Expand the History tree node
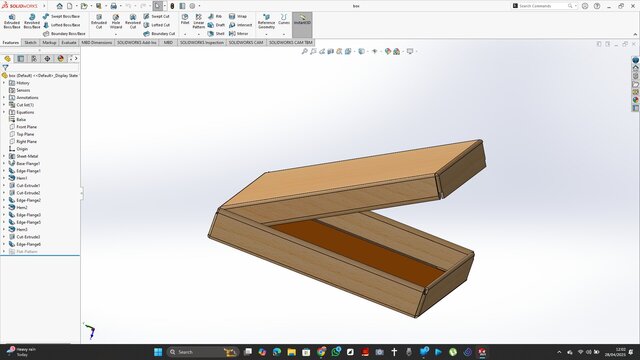Viewport: 640px width, 360px height. tap(4, 83)
